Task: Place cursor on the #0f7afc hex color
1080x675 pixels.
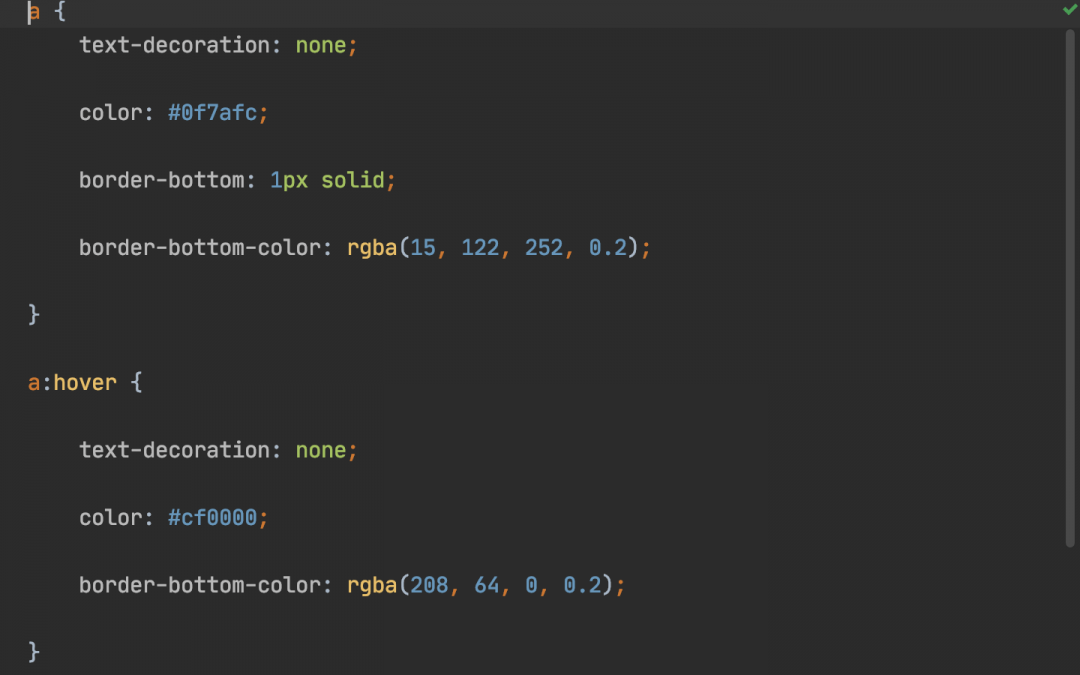Action: (213, 113)
